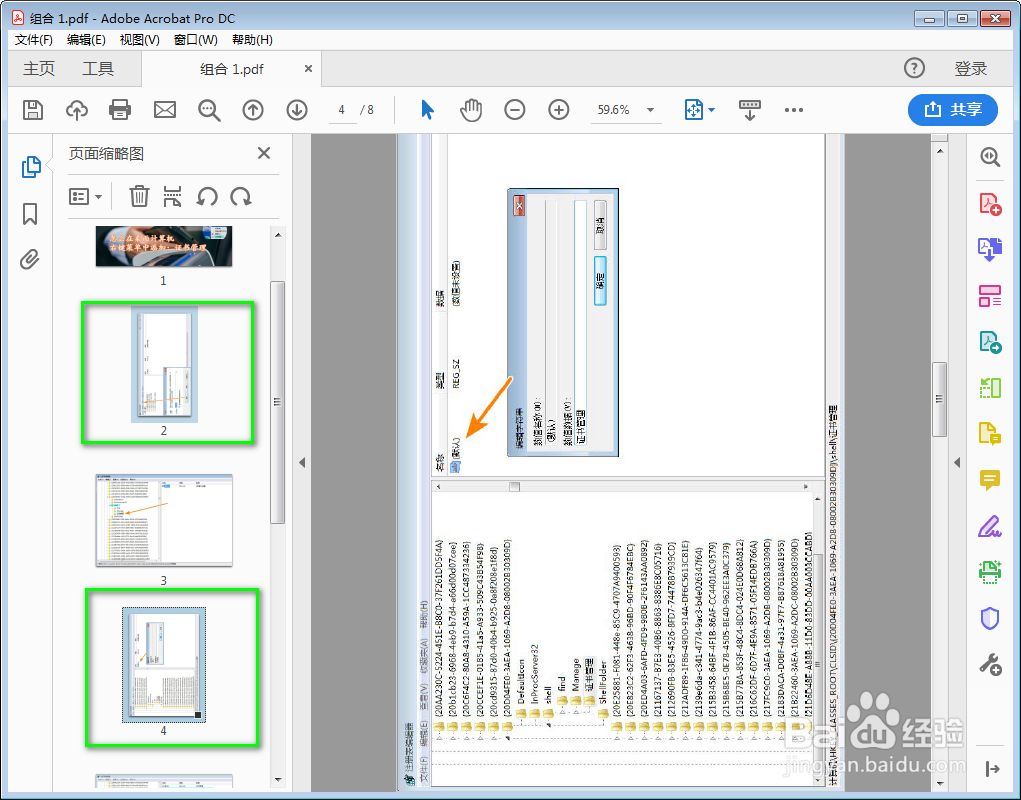1021x800 pixels.
Task: Open the Combine Files tool in the right pane
Action: click(990, 249)
